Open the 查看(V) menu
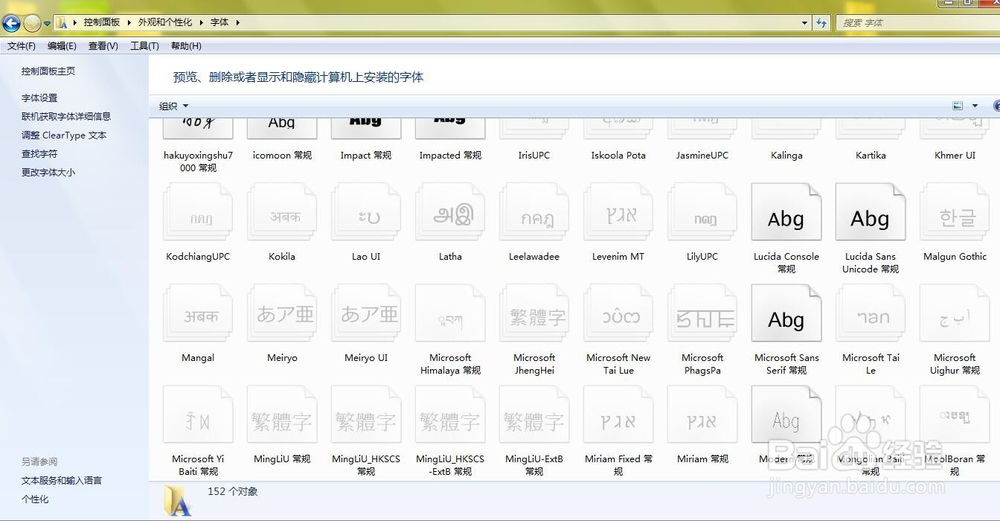Viewport: 1000px width, 521px height. pos(103,46)
